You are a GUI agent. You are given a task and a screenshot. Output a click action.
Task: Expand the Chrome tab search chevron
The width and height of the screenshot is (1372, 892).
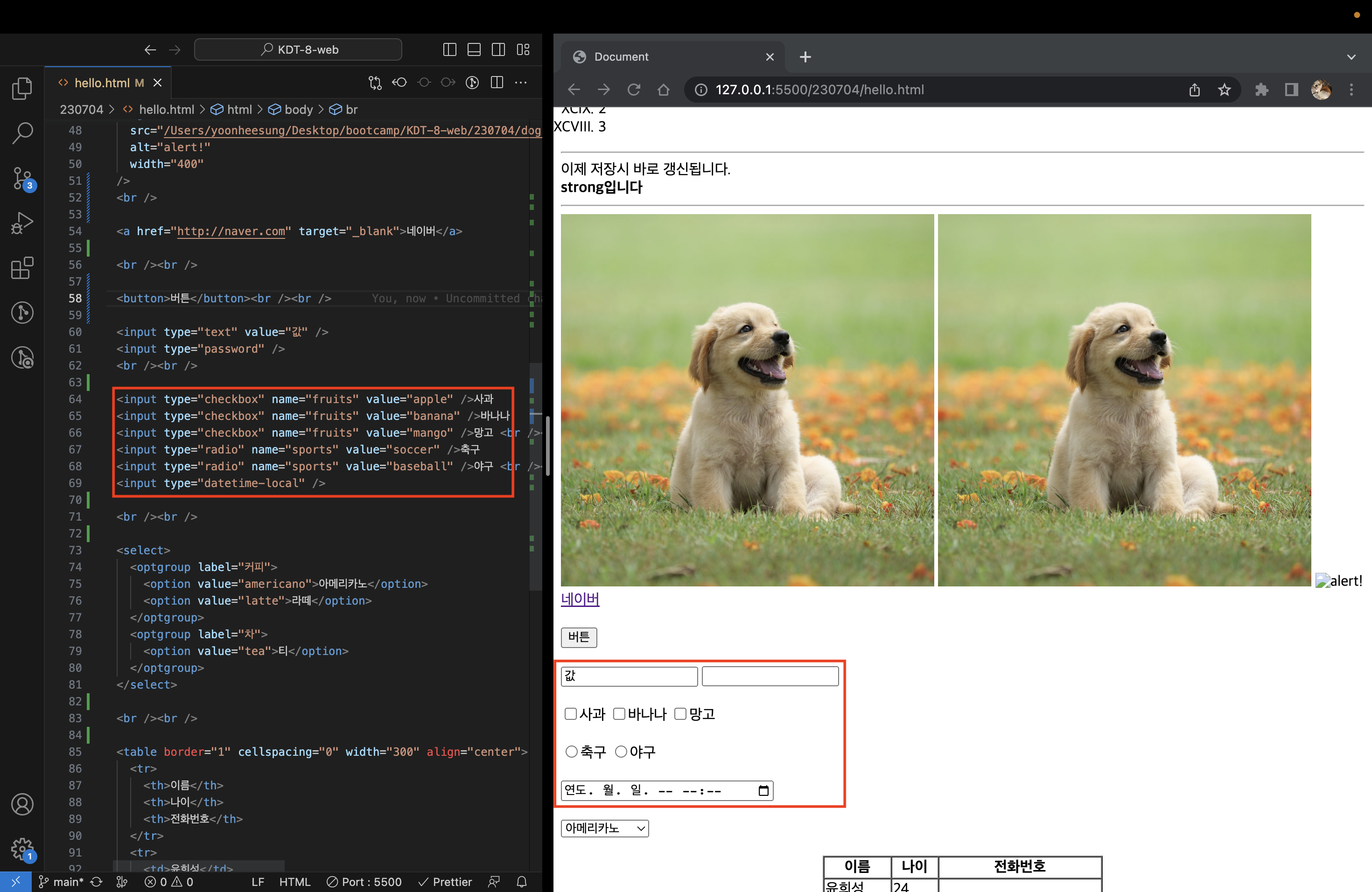[1351, 57]
